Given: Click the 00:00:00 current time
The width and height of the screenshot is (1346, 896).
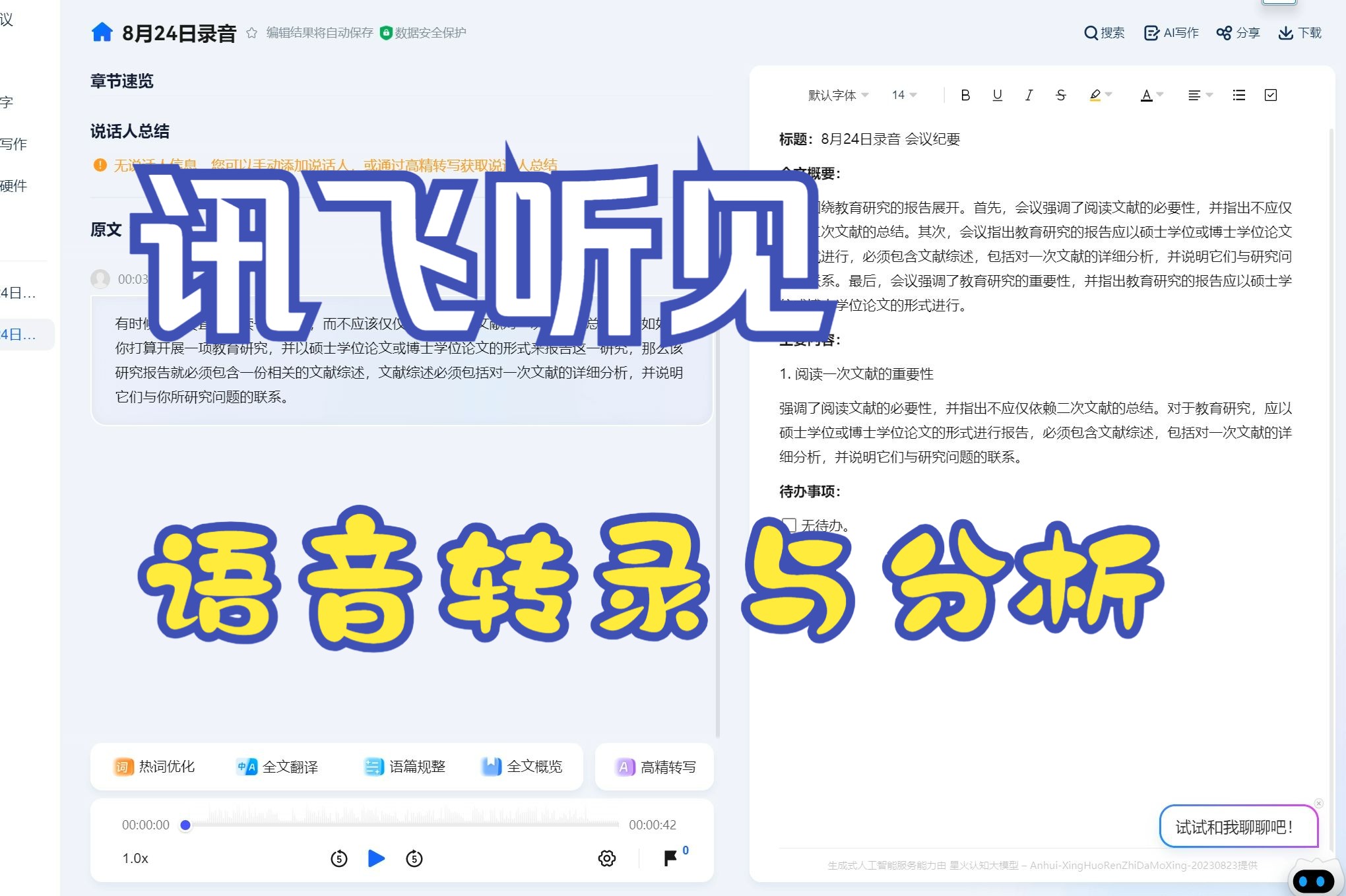Looking at the screenshot, I should (146, 825).
